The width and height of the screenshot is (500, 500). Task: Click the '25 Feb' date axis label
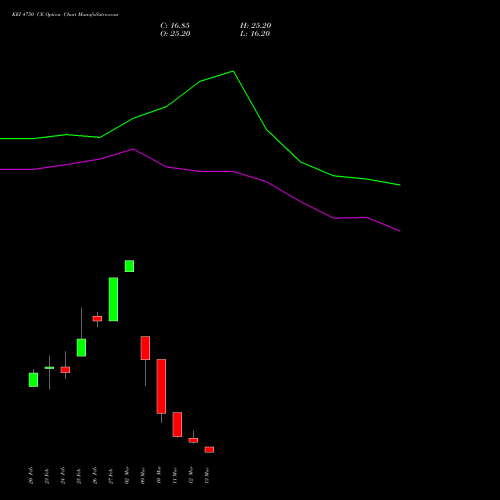pos(79,476)
